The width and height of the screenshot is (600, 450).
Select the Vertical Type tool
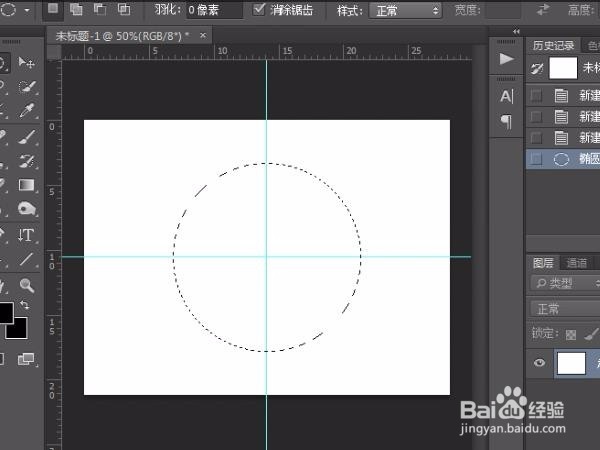point(26,235)
